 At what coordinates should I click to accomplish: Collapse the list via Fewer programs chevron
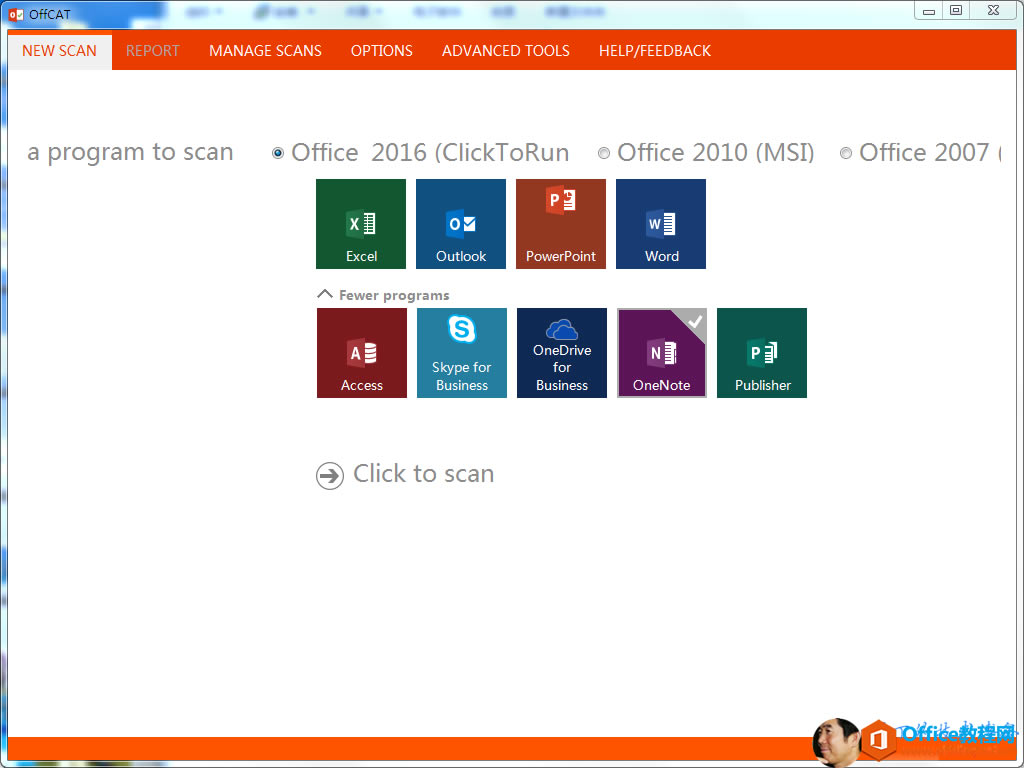point(324,294)
